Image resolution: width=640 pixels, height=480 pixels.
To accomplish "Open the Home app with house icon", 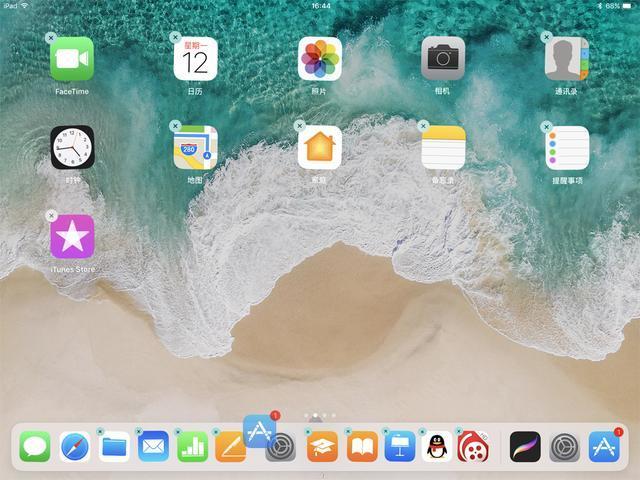I will pyautogui.click(x=320, y=147).
